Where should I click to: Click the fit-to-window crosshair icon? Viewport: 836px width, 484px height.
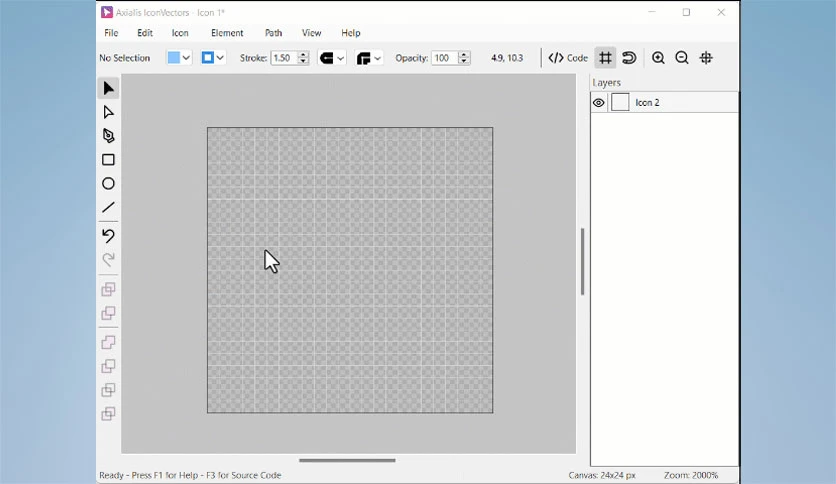coord(706,58)
